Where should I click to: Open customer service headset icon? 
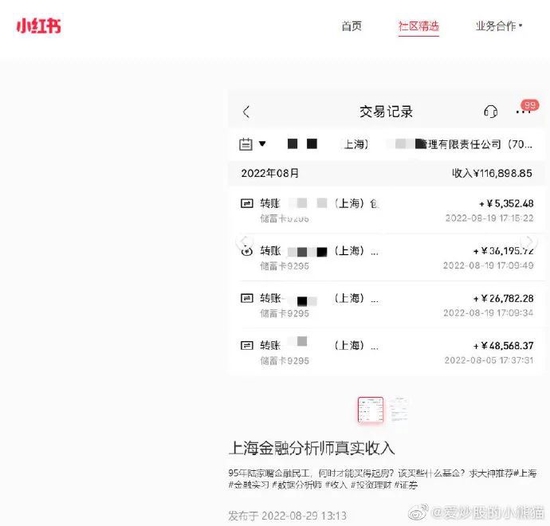(490, 112)
